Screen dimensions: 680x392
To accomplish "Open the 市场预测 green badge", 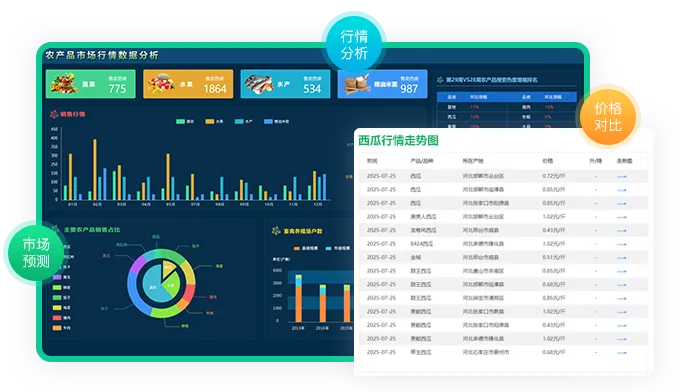I will 36,253.
